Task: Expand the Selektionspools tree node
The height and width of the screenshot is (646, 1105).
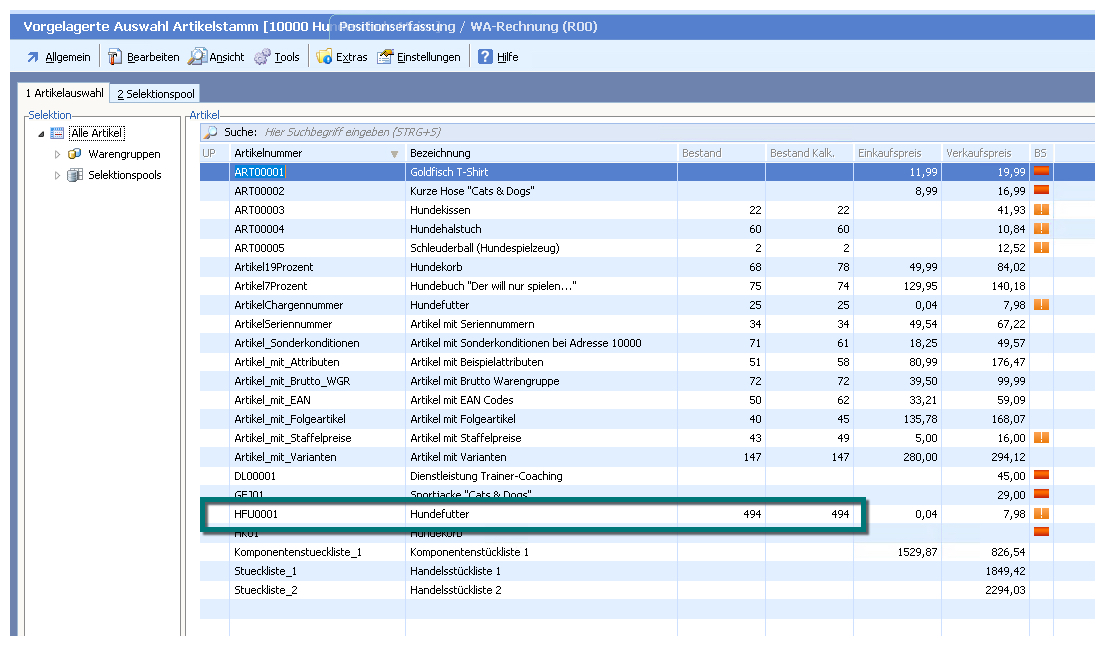Action: point(57,176)
